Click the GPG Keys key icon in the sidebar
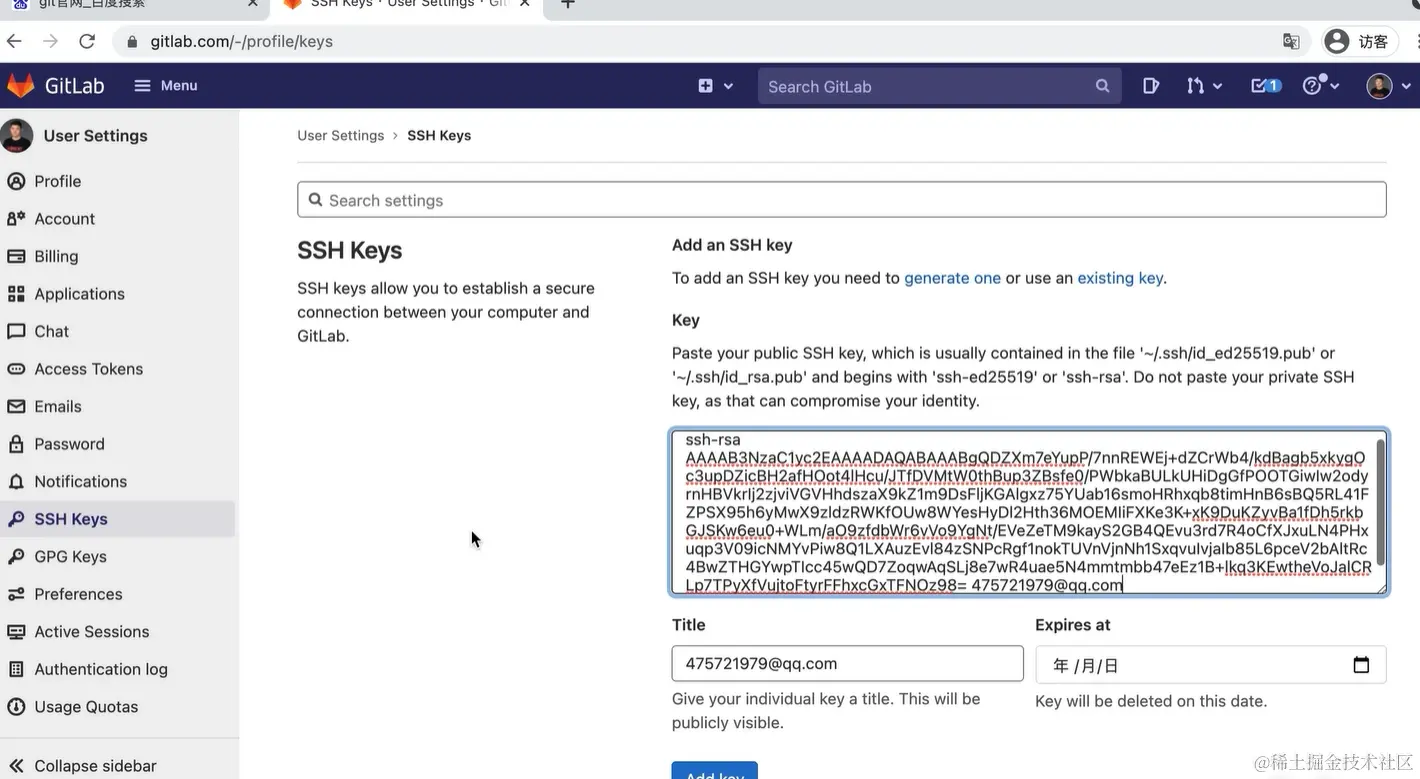 pos(16,557)
